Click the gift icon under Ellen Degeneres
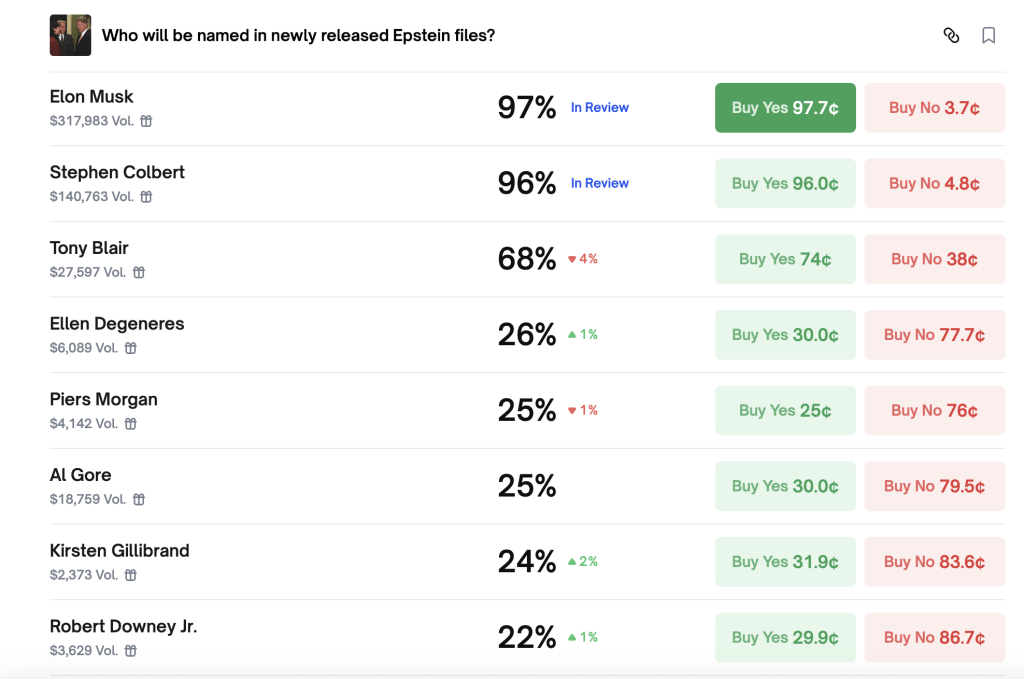The width and height of the screenshot is (1024, 679). [x=131, y=348]
